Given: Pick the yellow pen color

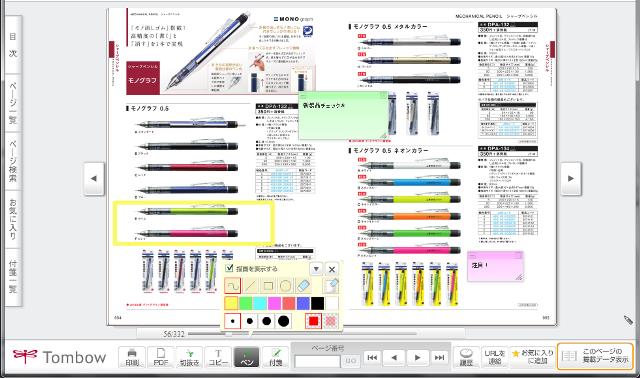Looking at the screenshot, I should point(231,303).
